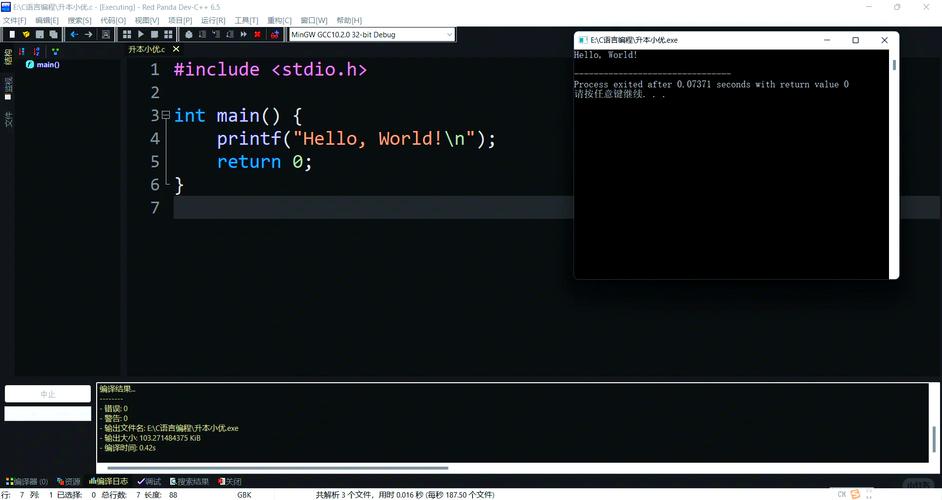Start debugging with the bug icon
This screenshot has width=942, height=500.
point(189,35)
